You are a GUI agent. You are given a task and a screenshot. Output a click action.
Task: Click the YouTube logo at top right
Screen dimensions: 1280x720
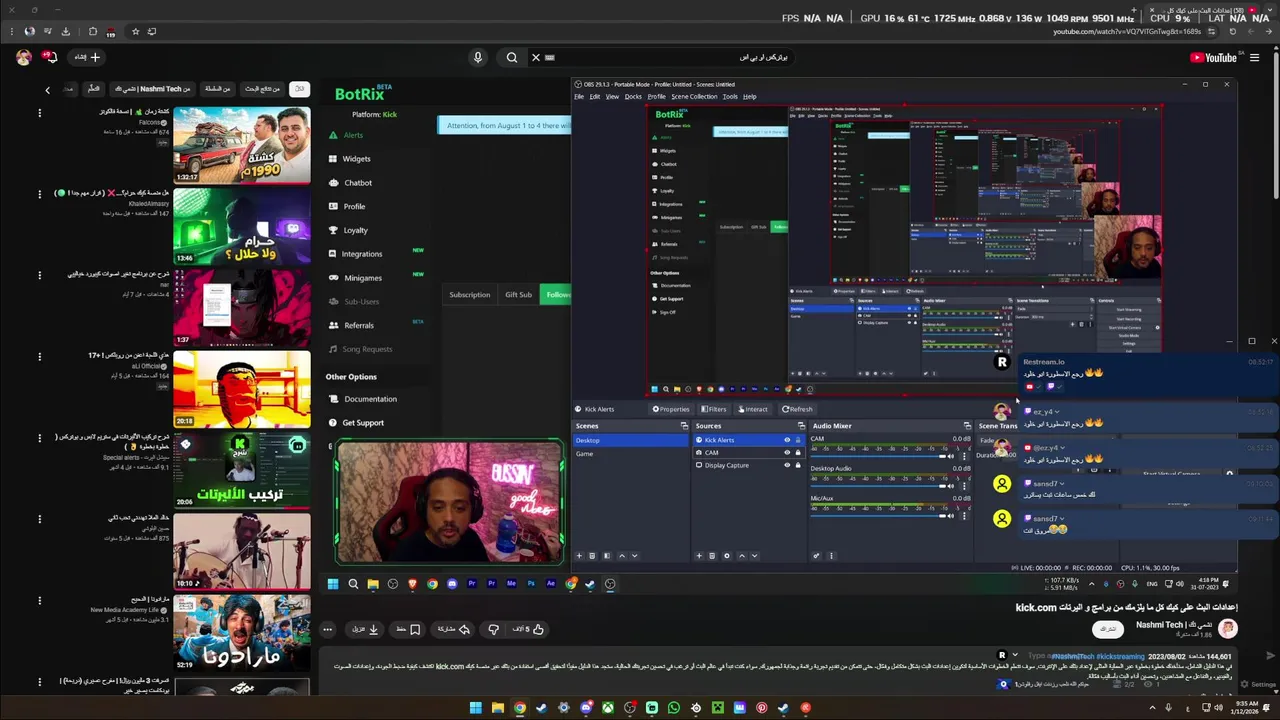coord(1213,57)
